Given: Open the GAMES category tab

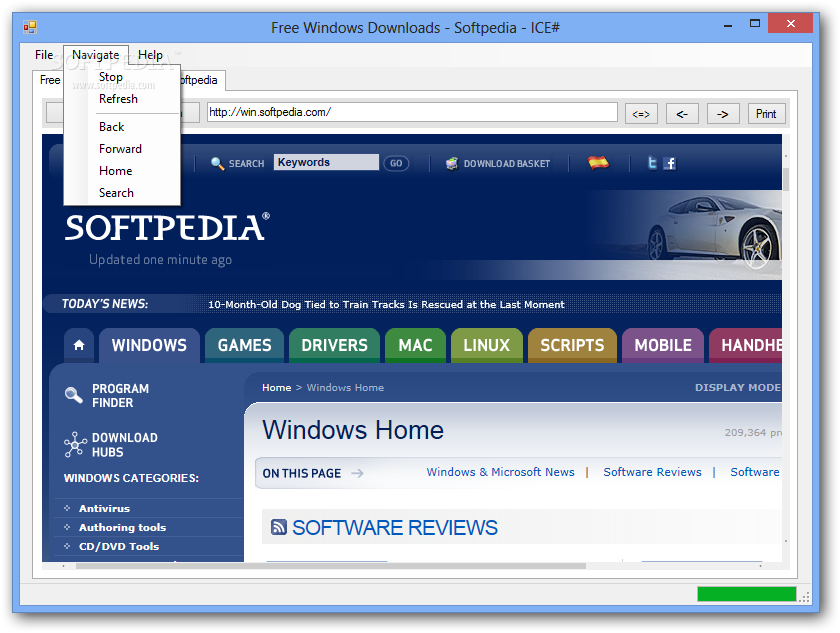Looking at the screenshot, I should tap(244, 345).
